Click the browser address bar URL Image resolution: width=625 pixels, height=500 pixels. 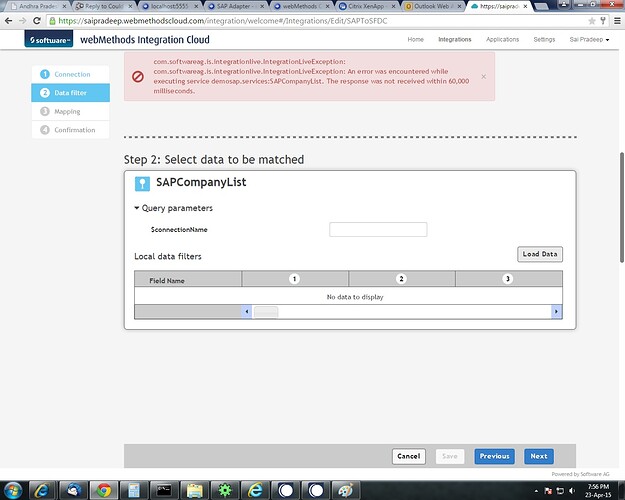coord(223,21)
